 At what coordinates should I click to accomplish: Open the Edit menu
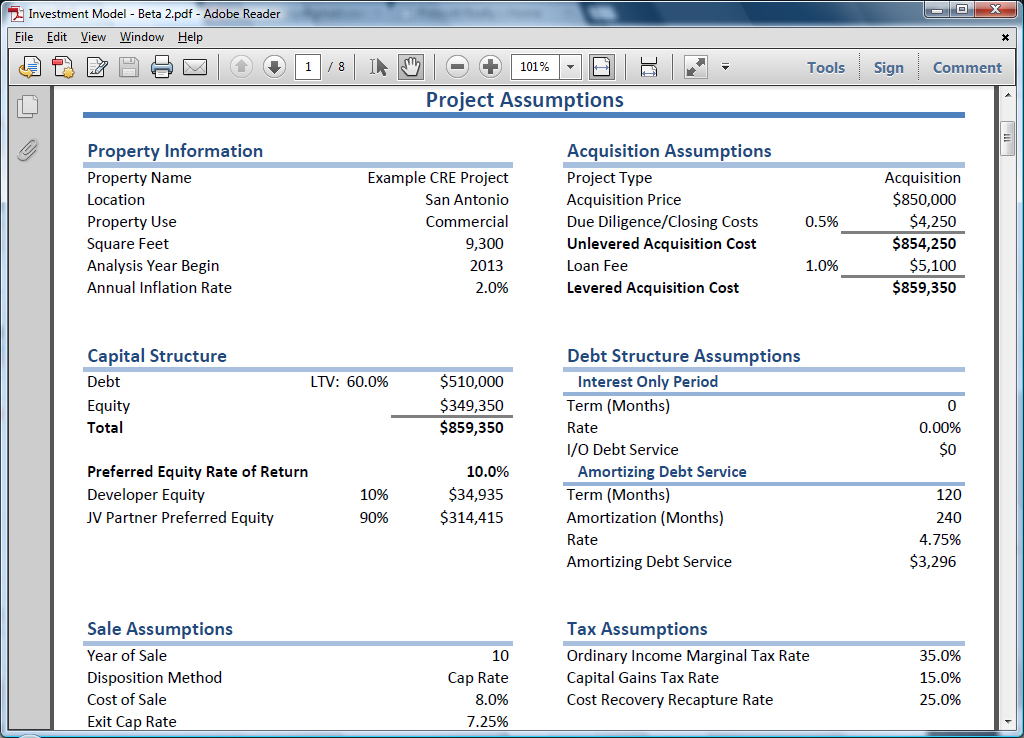tap(57, 37)
